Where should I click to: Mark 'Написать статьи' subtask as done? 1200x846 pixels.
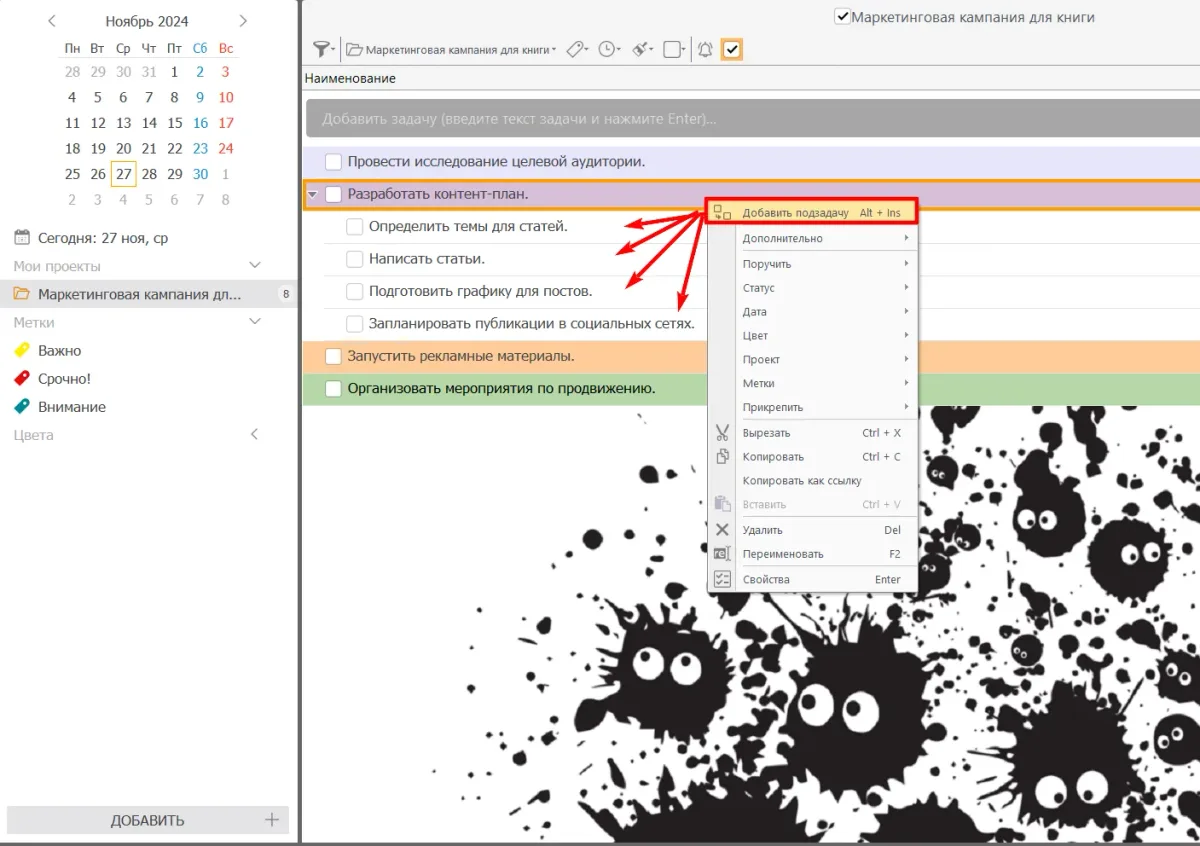355,259
